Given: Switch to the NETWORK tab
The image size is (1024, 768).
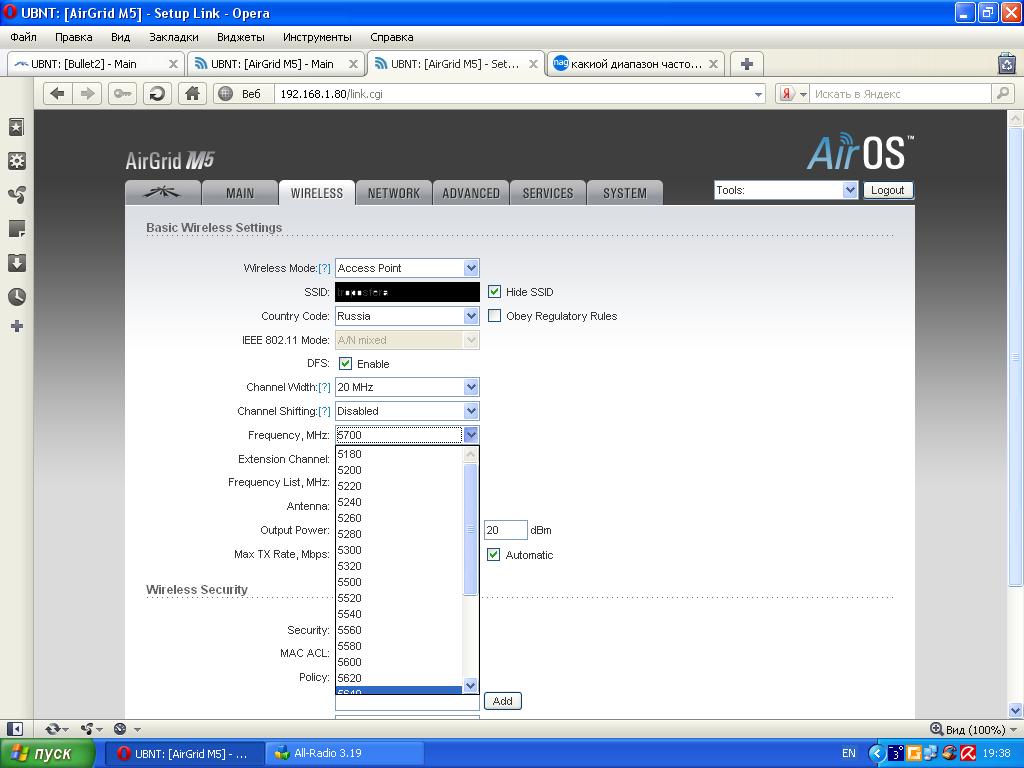Looking at the screenshot, I should click(394, 193).
